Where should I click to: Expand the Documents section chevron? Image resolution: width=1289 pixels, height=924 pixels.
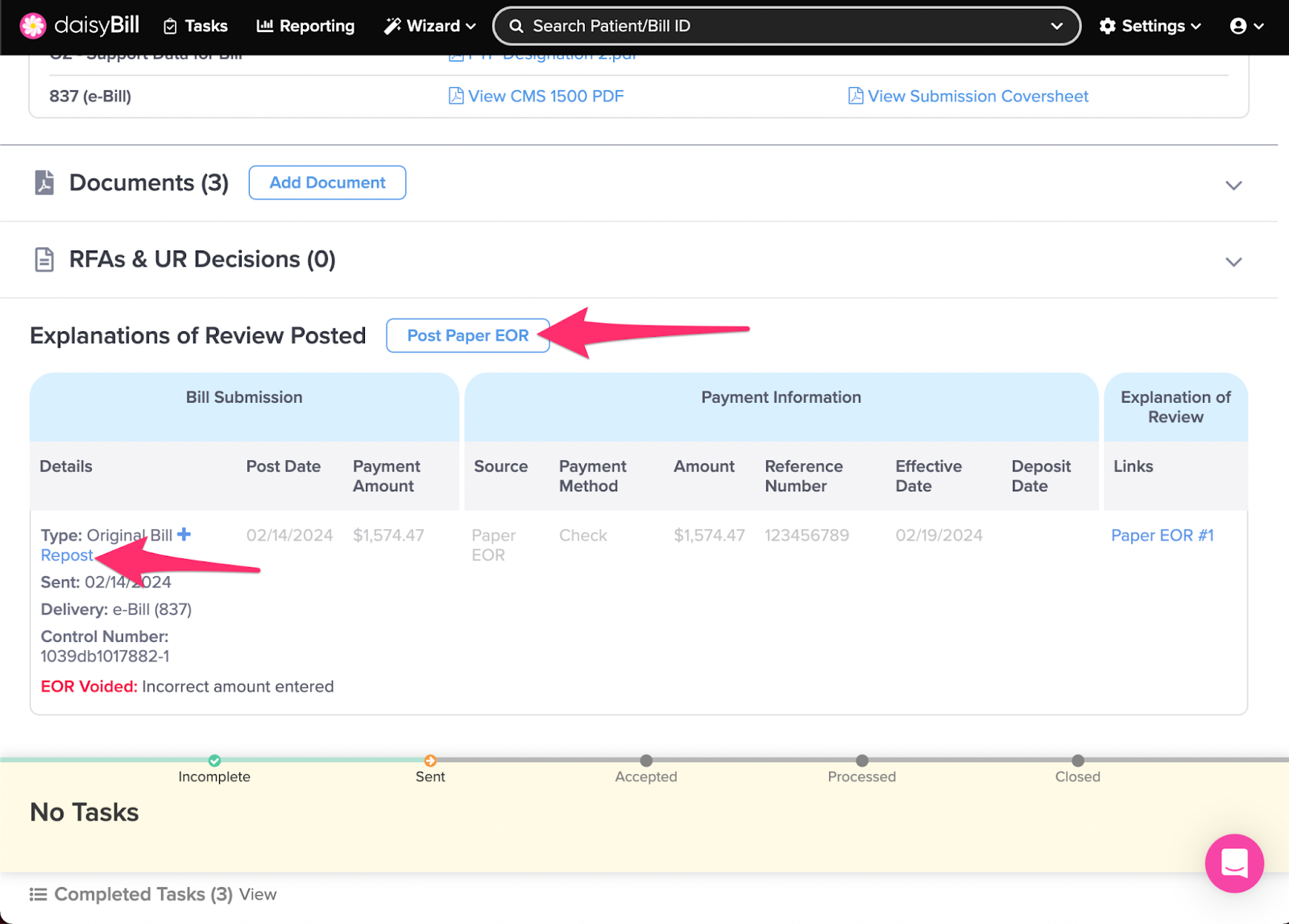(x=1233, y=185)
